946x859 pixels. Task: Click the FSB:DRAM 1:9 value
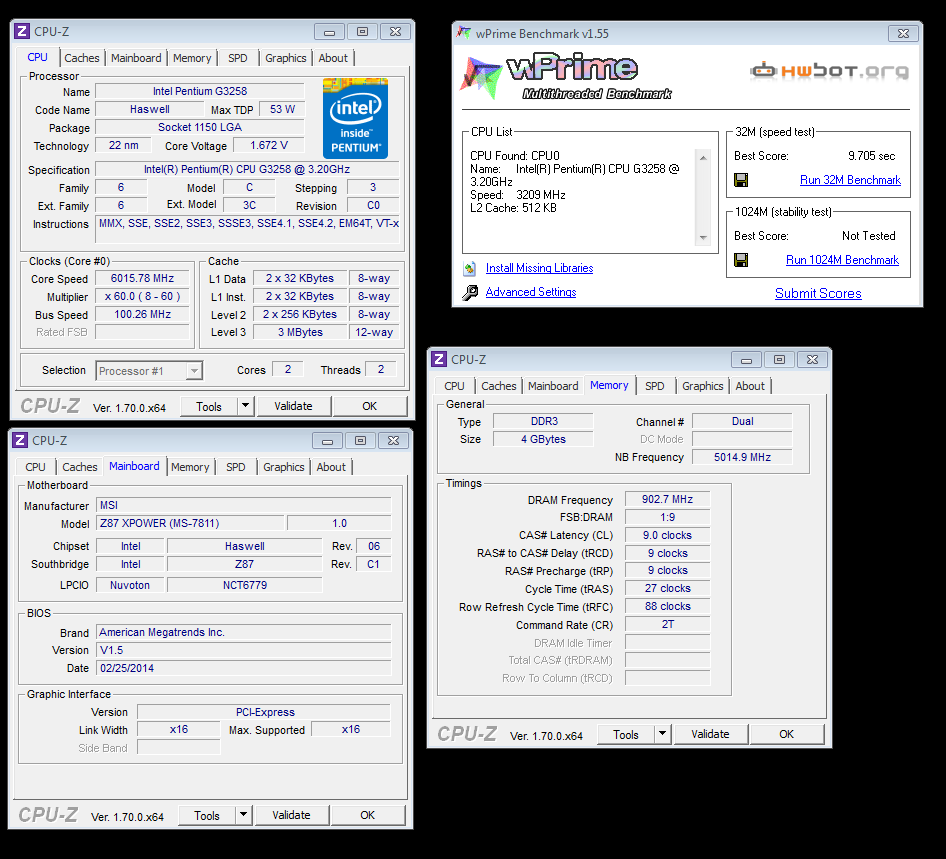click(x=667, y=517)
